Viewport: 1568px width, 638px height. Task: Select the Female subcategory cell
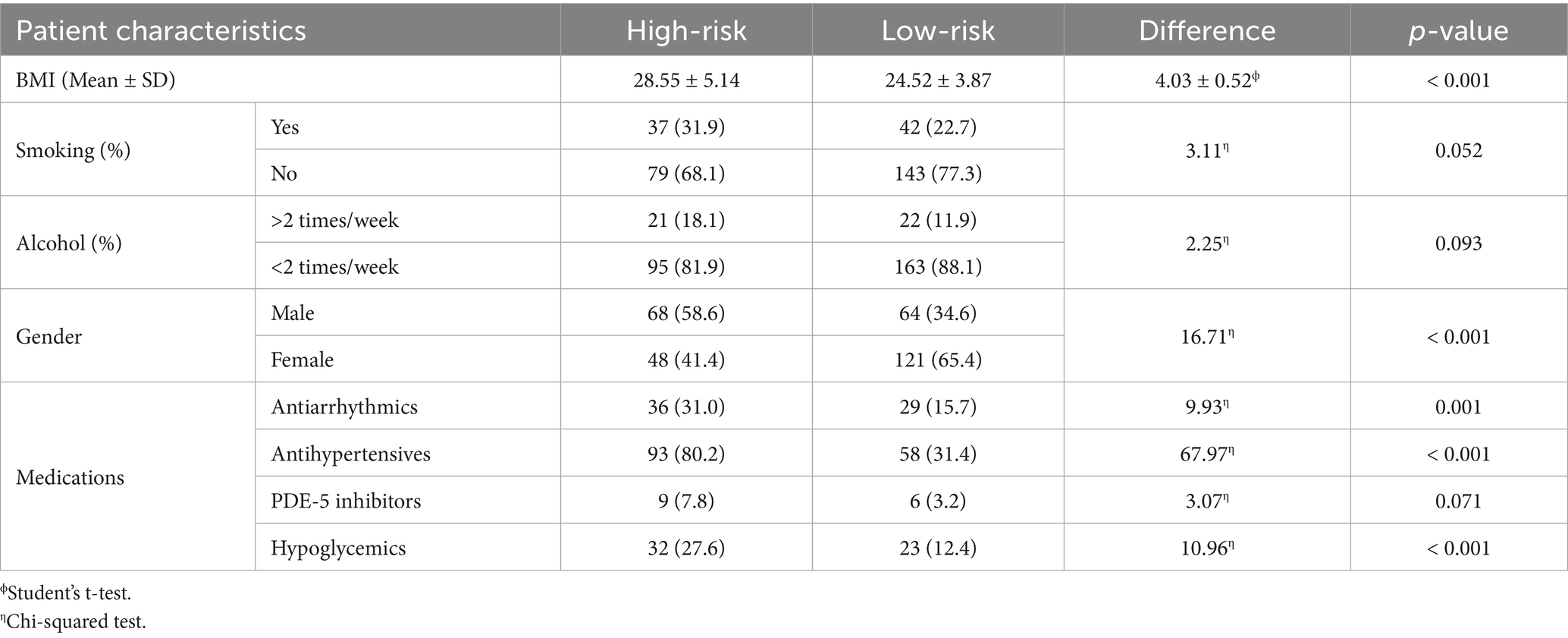[x=302, y=360]
